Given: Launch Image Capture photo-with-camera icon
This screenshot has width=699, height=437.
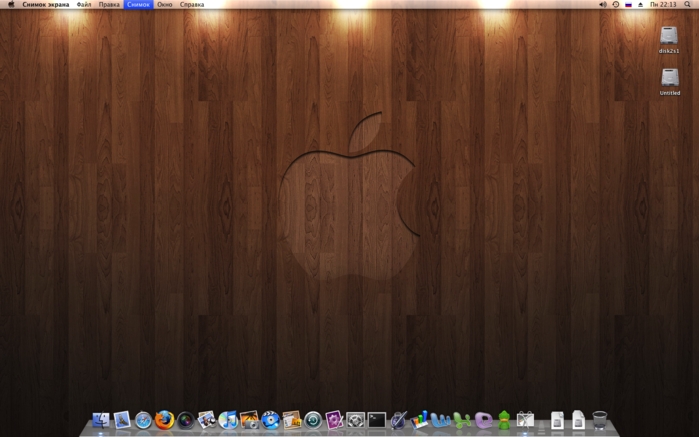Looking at the screenshot, I should coord(249,420).
